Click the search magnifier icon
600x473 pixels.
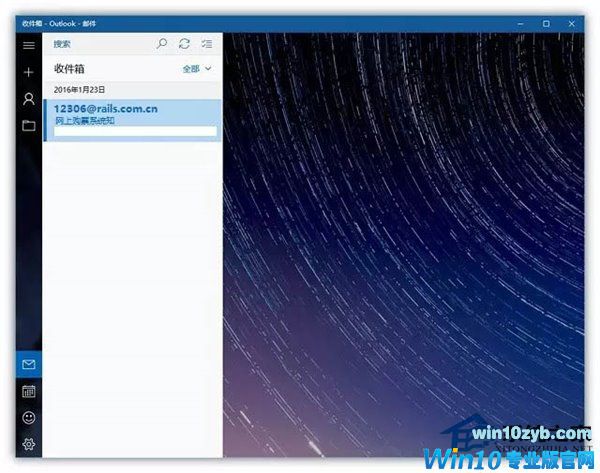tap(162, 44)
